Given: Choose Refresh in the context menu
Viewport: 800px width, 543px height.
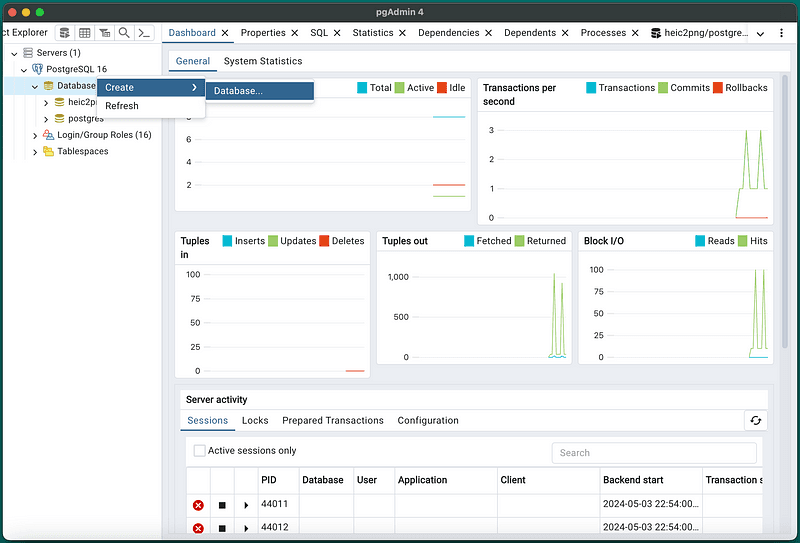Looking at the screenshot, I should click(151, 106).
